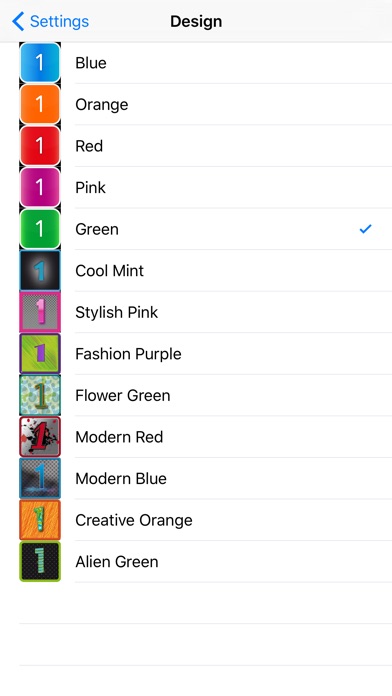Viewport: 392px width, 696px height.
Task: Tap the Blue design tile icon
Action: click(40, 63)
